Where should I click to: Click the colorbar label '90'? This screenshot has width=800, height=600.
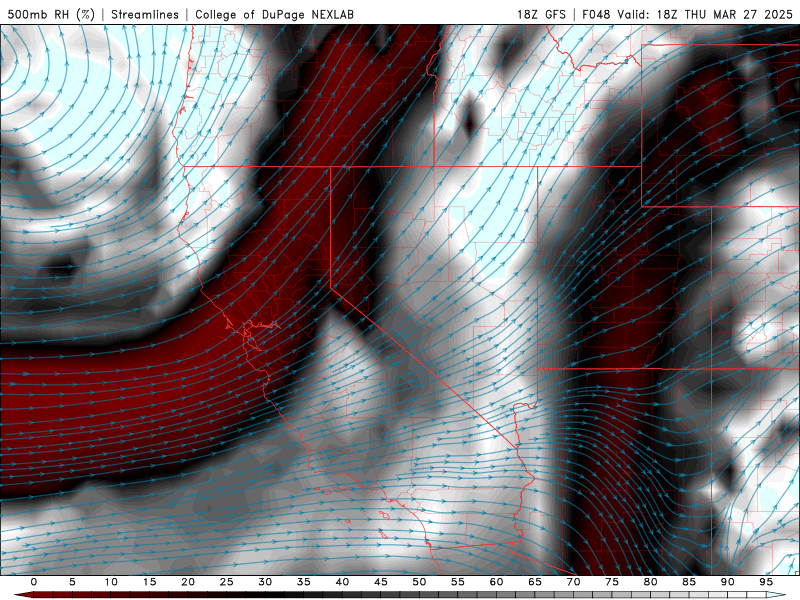[728, 582]
